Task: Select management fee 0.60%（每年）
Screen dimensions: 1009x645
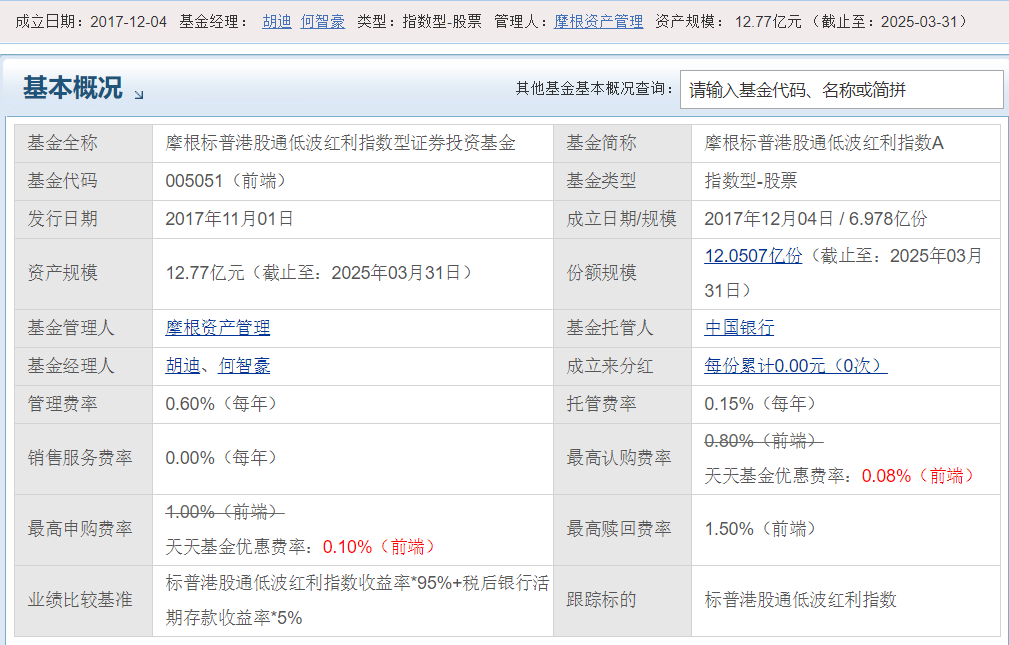Action: tap(221, 404)
